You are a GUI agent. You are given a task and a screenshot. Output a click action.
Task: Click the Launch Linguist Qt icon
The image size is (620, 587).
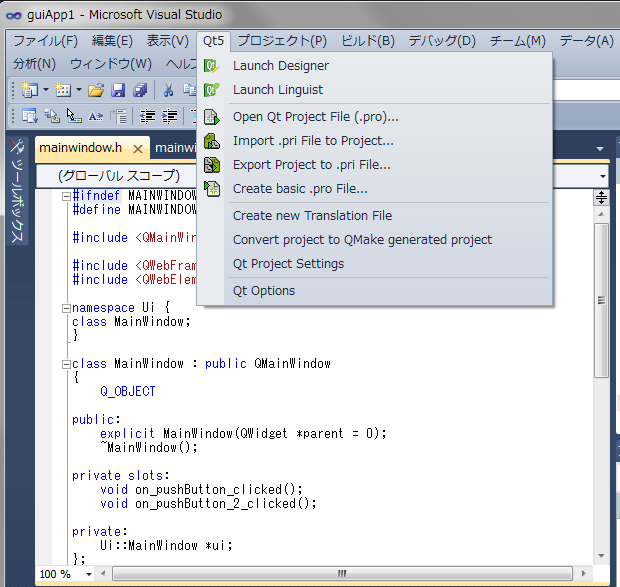coord(211,90)
